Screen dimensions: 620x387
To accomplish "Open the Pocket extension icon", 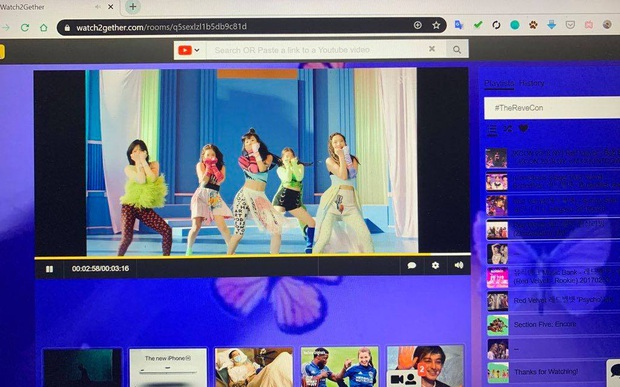I will [x=570, y=25].
